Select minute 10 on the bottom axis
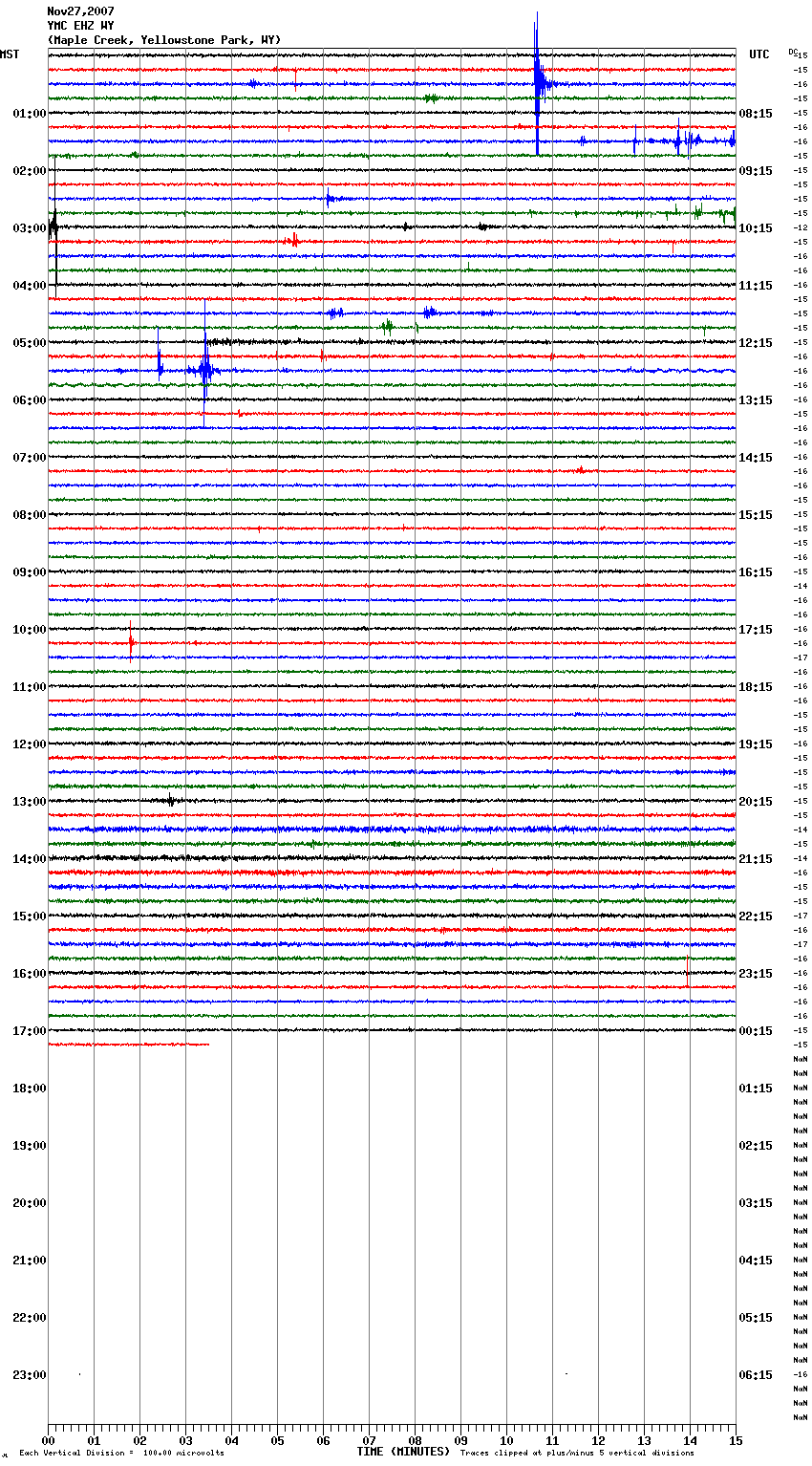 pyautogui.click(x=506, y=1440)
